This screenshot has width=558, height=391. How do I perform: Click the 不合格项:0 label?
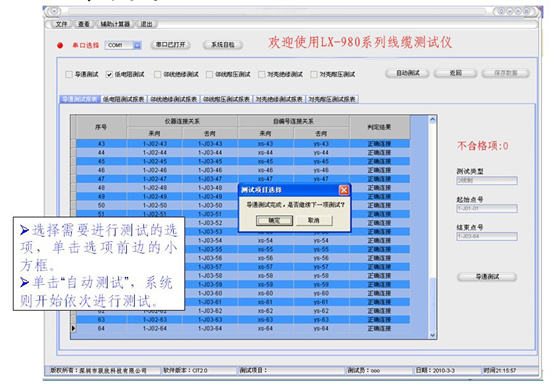click(x=483, y=146)
